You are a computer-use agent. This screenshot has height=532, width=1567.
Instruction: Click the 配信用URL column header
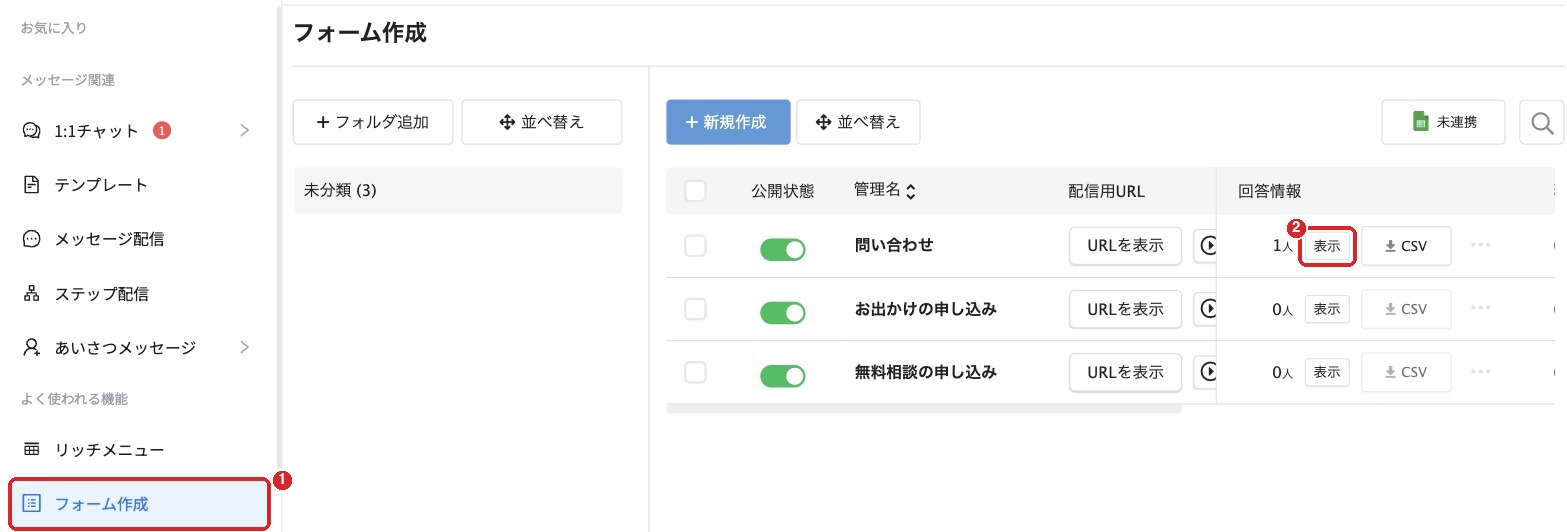pos(1108,191)
